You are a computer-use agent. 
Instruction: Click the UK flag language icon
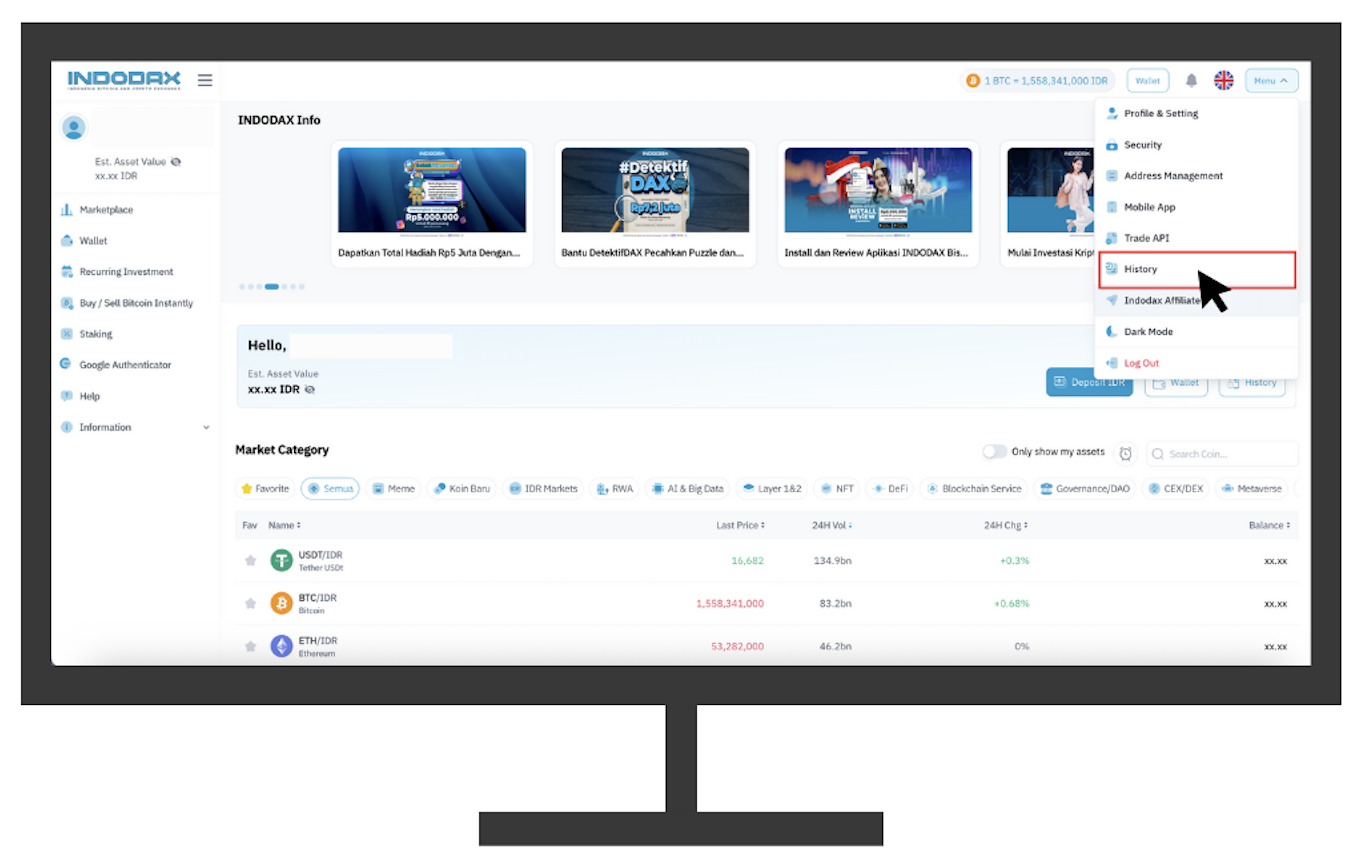point(1224,81)
